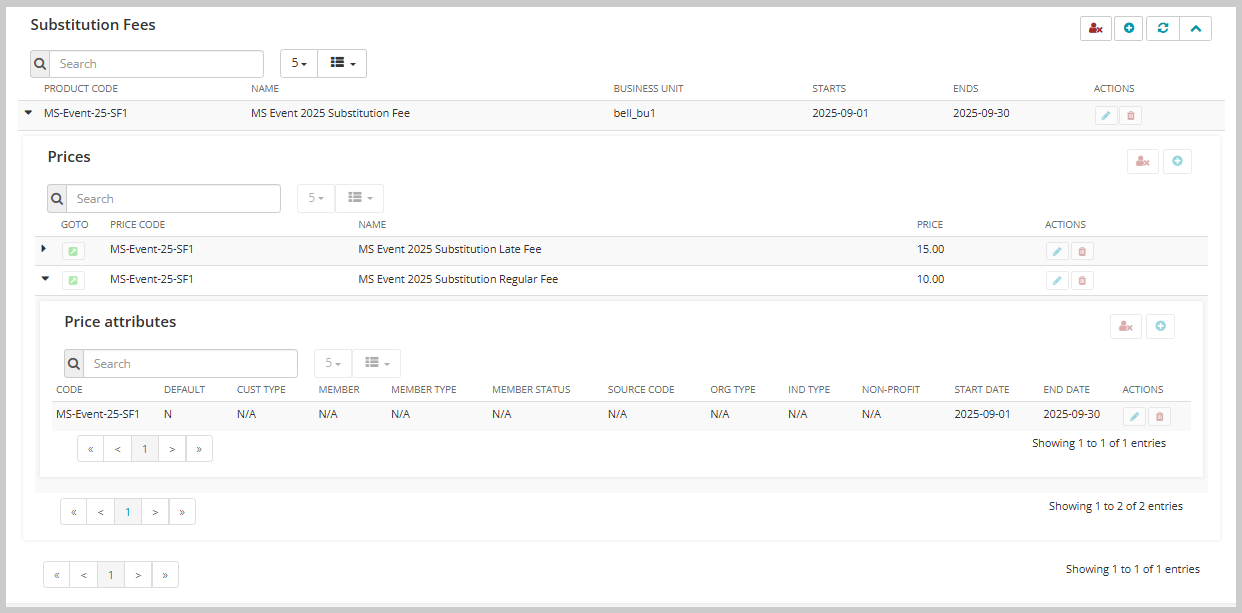Add a new substitution fee with plus icon

(1129, 29)
